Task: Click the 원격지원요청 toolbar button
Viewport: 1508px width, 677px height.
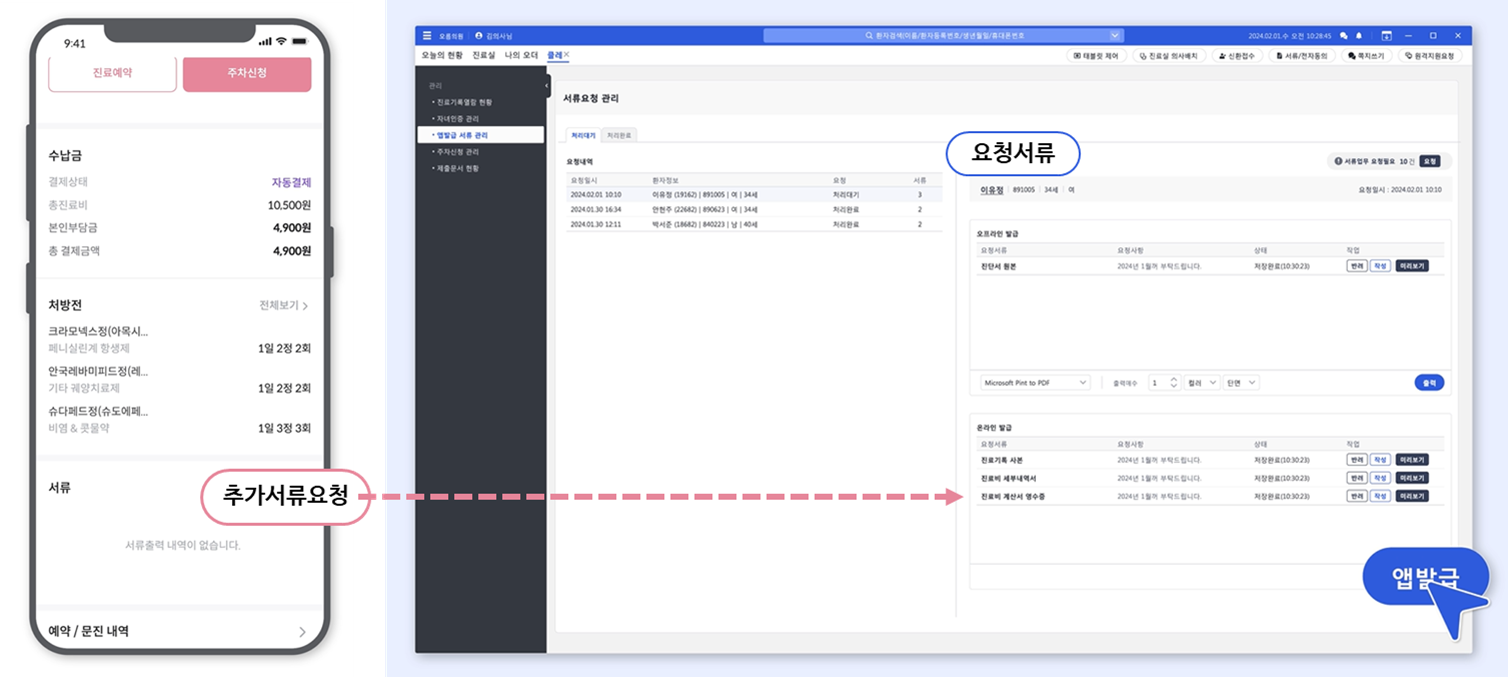Action: click(x=1429, y=56)
